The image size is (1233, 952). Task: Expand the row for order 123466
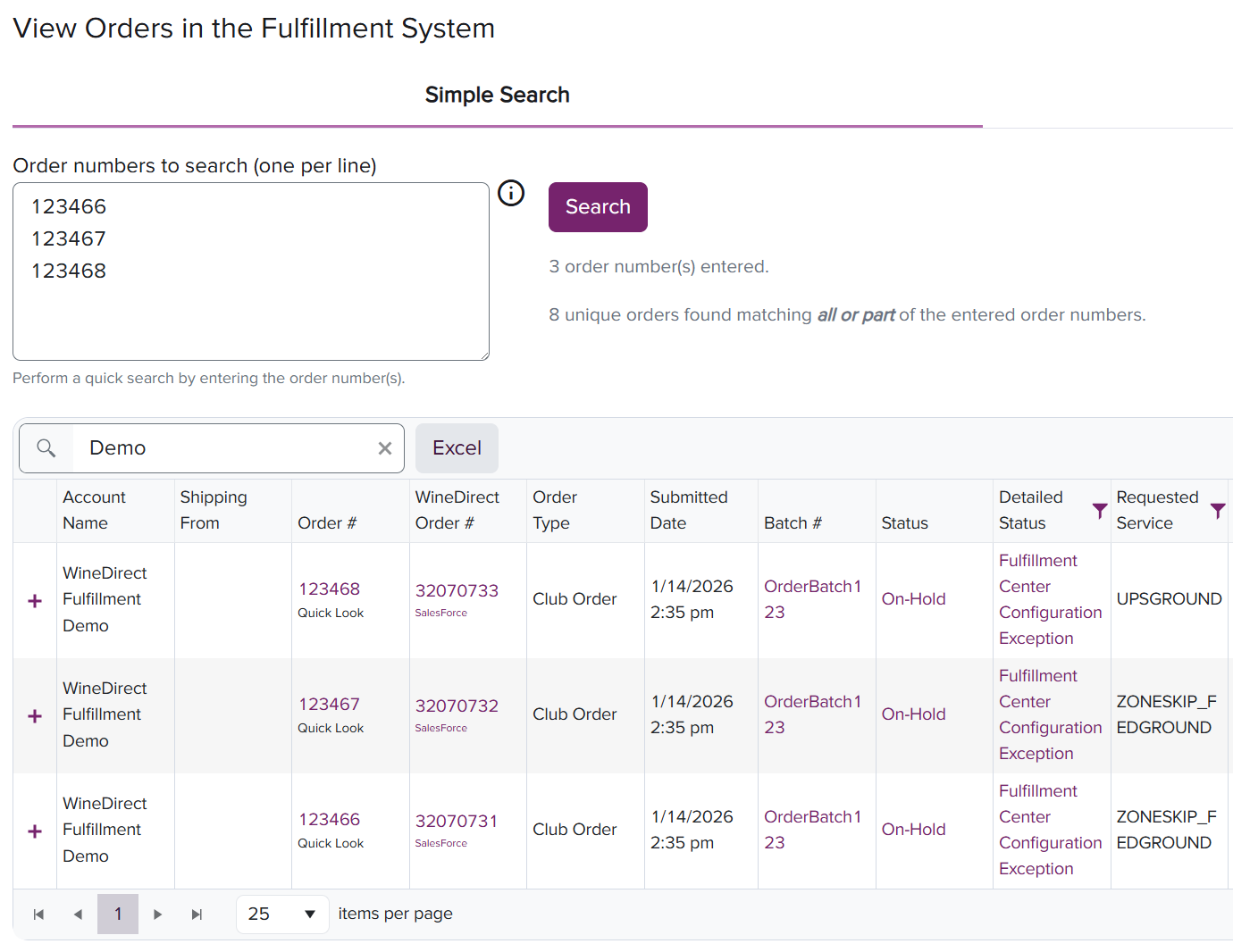point(35,831)
